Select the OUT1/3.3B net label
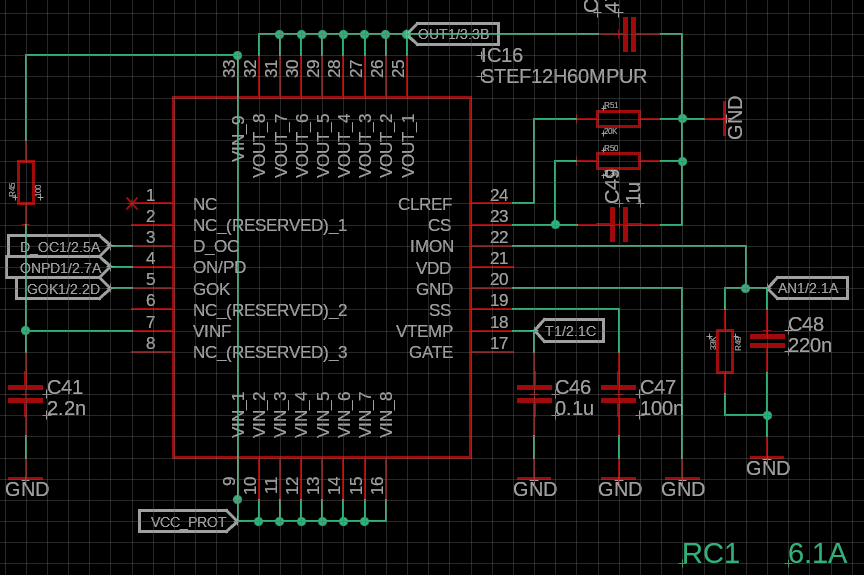The image size is (864, 575). point(453,34)
